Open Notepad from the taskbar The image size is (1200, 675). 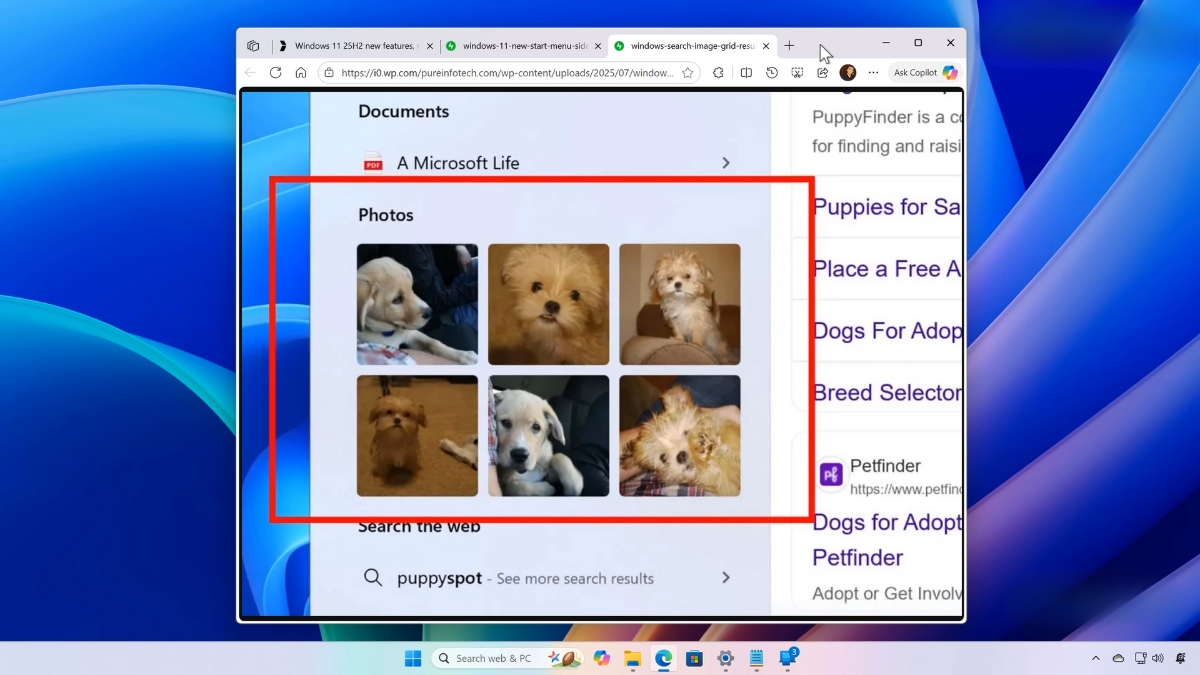pyautogui.click(x=756, y=658)
